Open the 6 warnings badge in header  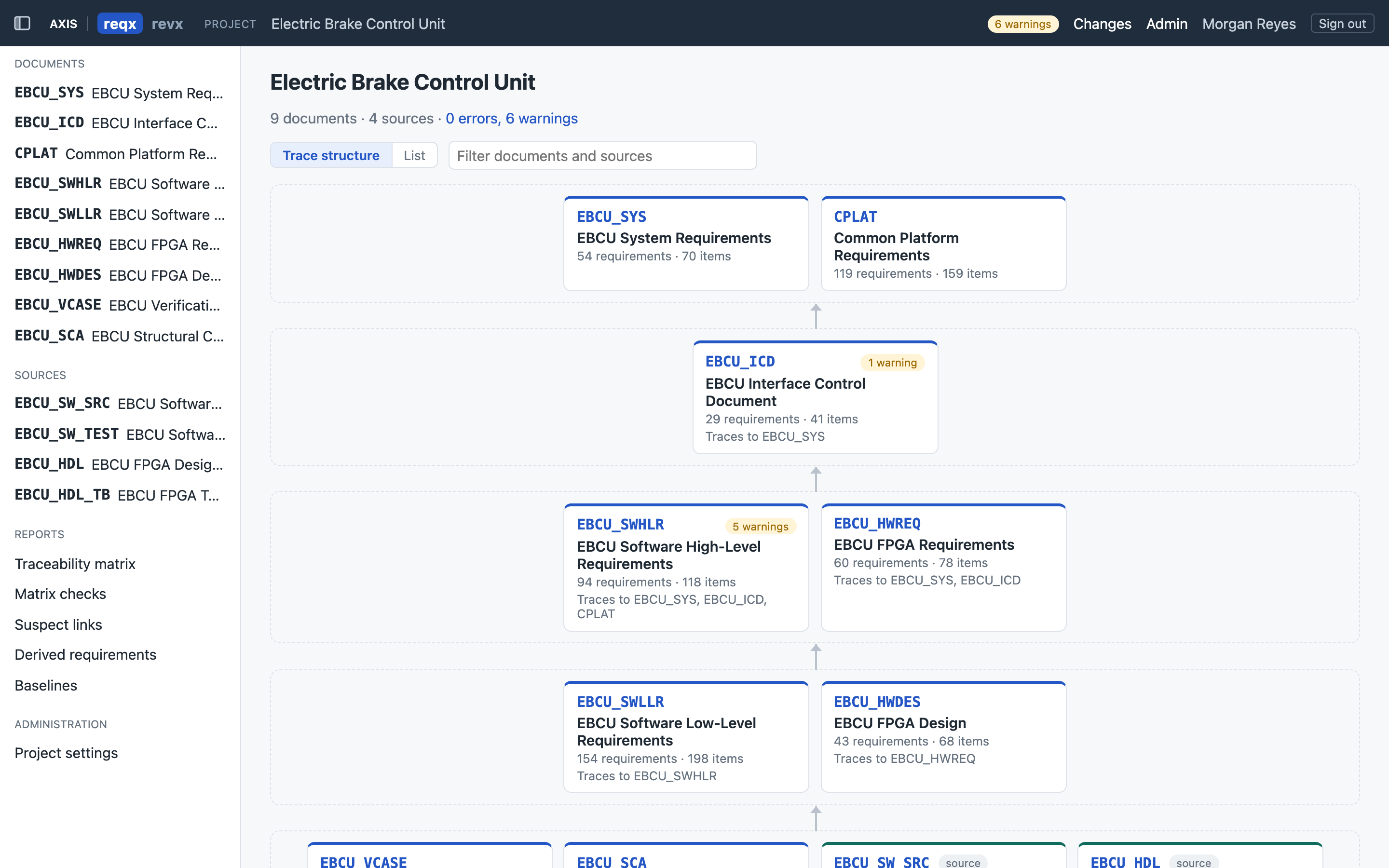1022,24
